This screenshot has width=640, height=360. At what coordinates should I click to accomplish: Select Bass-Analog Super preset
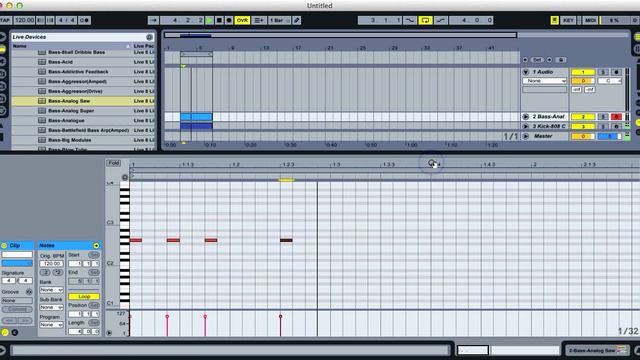tap(83, 111)
